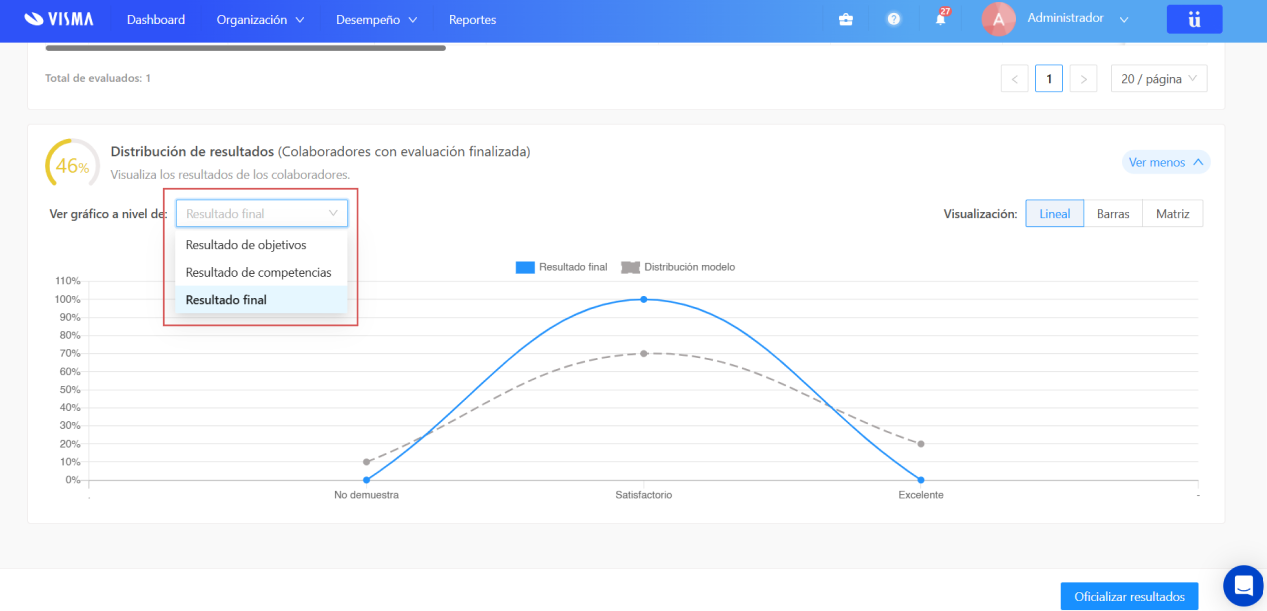
Task: Click the Satisfactorio axis label
Action: pyautogui.click(x=644, y=495)
